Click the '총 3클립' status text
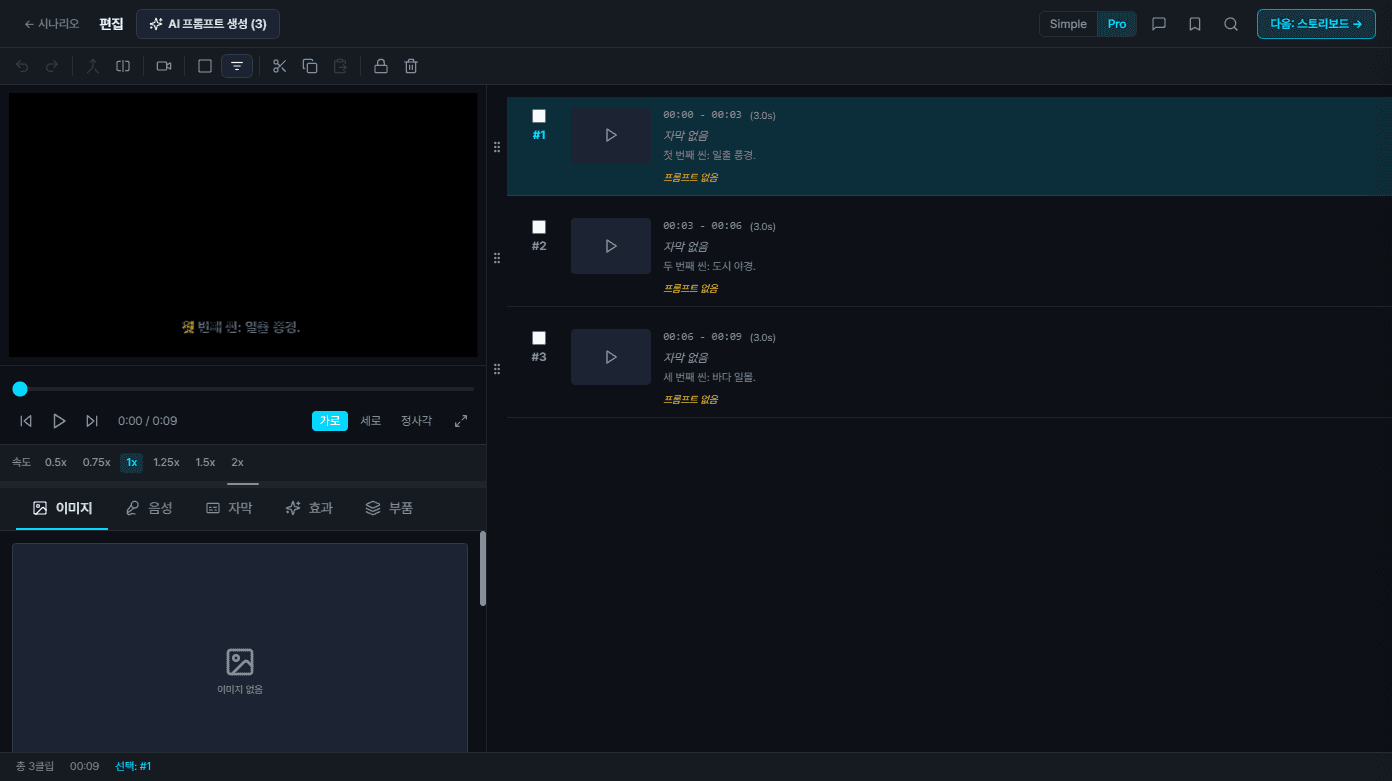The width and height of the screenshot is (1392, 781). tap(35, 766)
